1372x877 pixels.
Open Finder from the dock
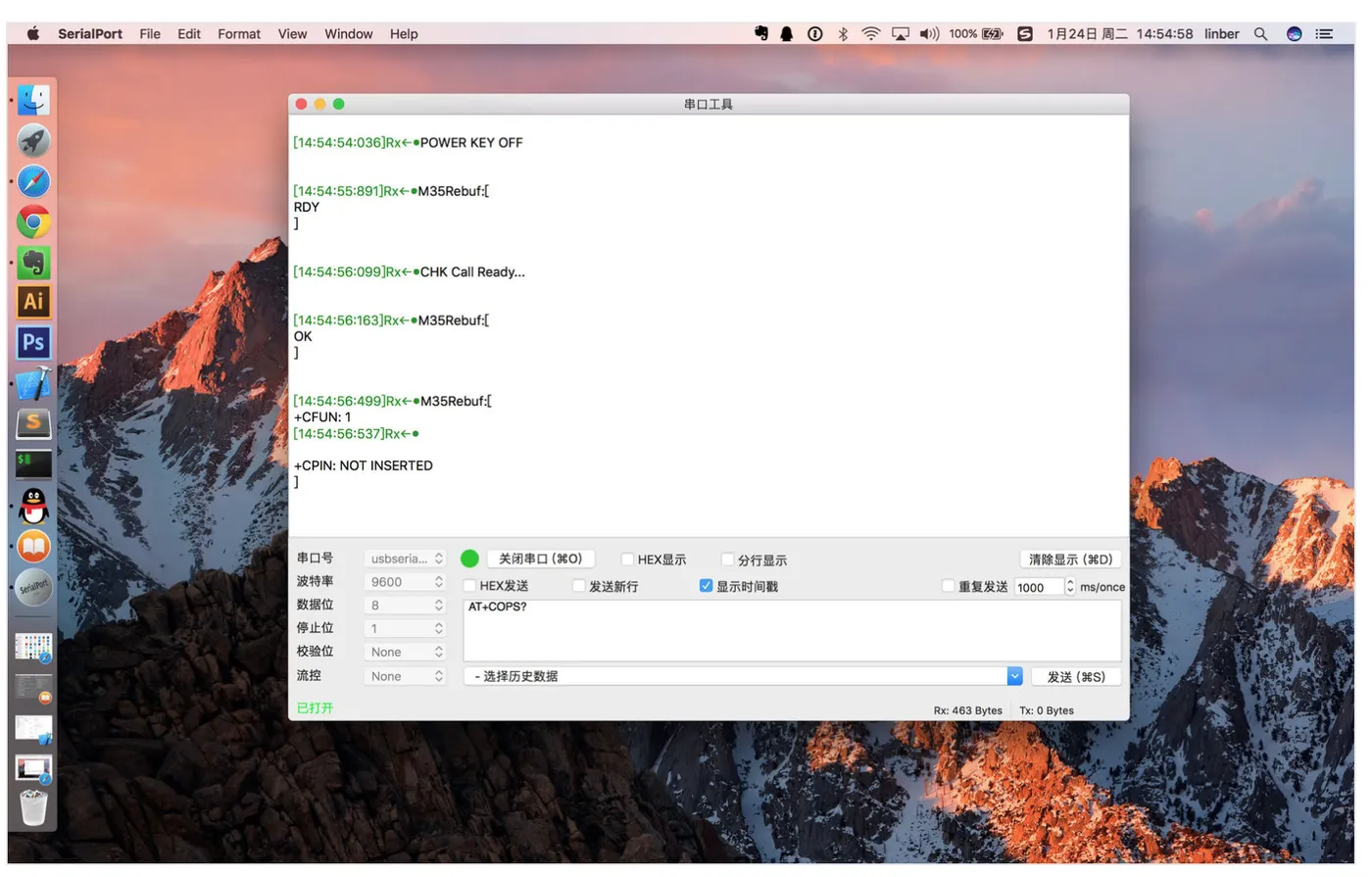[x=33, y=100]
